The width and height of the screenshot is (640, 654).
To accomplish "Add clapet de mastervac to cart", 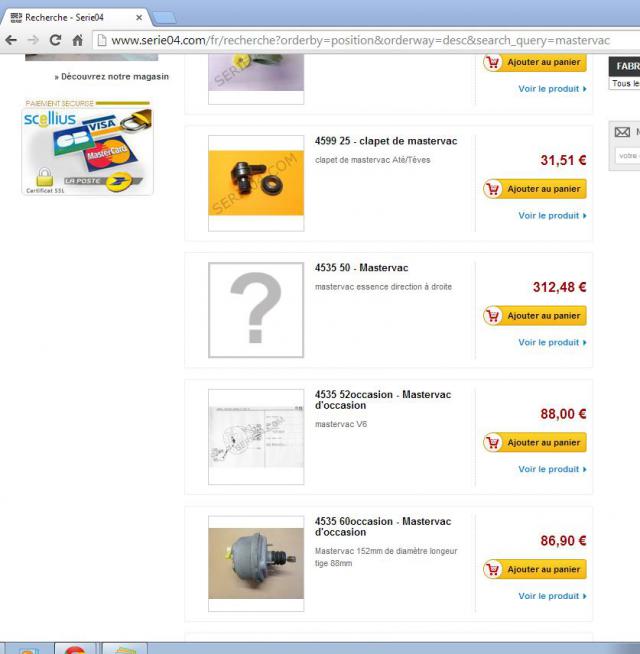I will click(535, 189).
